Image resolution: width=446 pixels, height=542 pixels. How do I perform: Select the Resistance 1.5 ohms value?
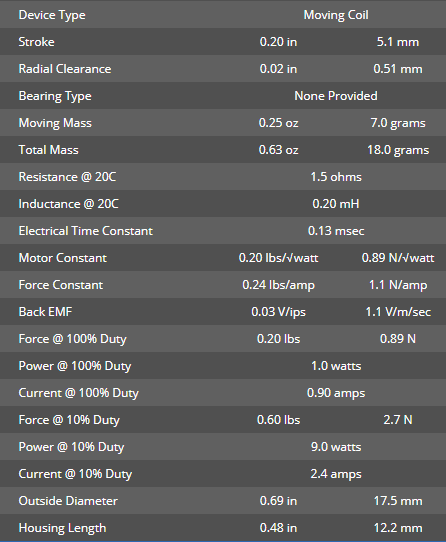coord(336,177)
